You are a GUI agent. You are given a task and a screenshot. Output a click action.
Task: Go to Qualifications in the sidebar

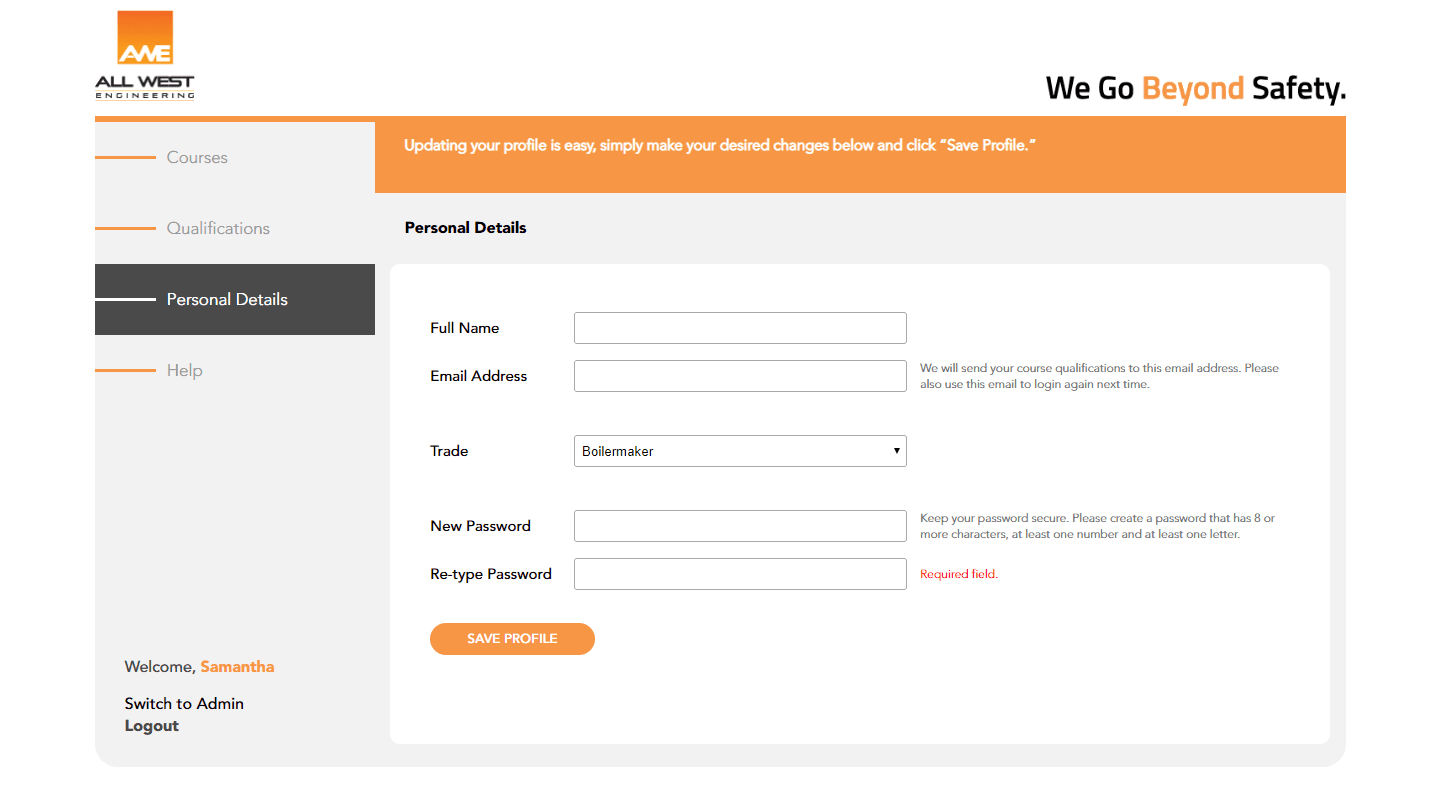218,229
